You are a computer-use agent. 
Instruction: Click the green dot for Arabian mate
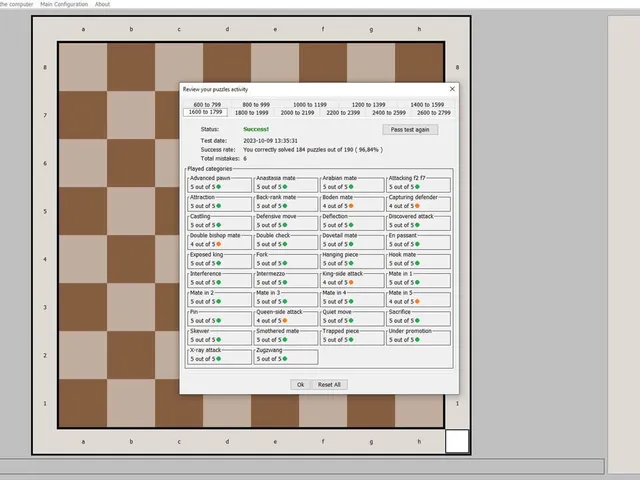coord(351,187)
